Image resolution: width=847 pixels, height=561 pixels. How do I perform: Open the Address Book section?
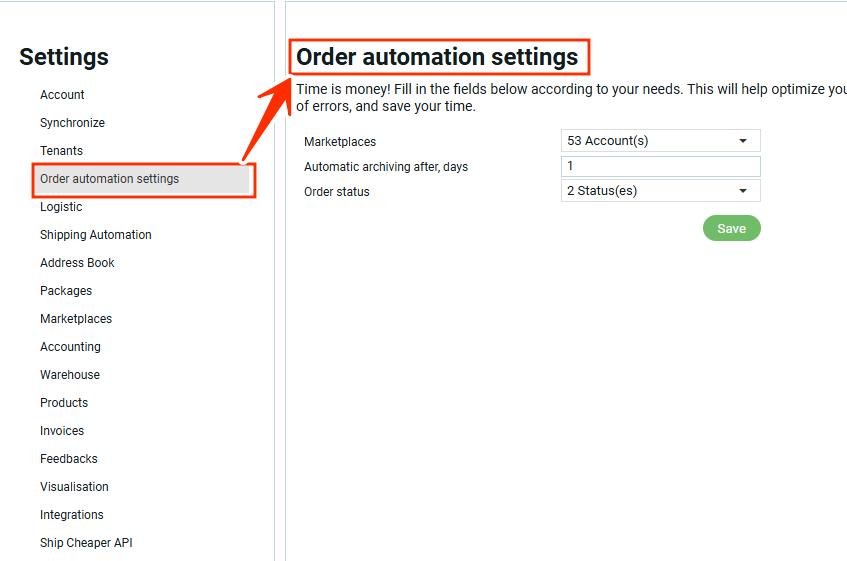click(77, 263)
